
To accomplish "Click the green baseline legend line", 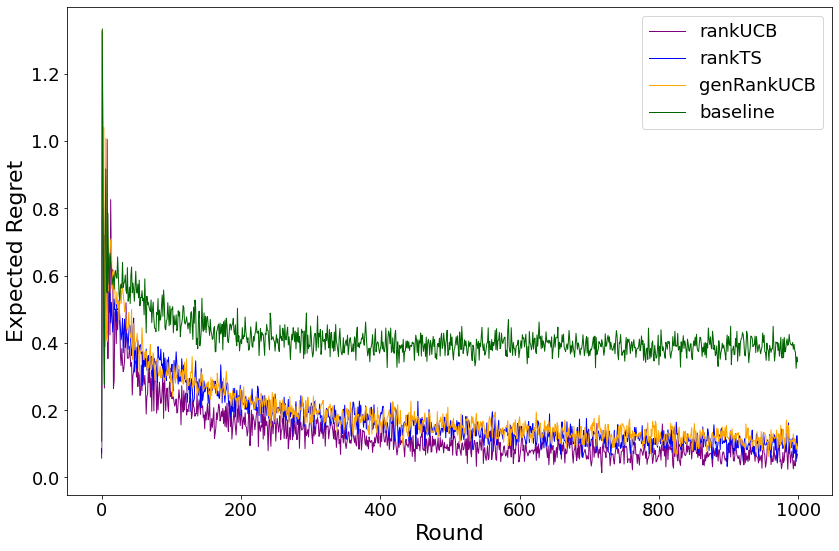I will pyautogui.click(x=667, y=112).
